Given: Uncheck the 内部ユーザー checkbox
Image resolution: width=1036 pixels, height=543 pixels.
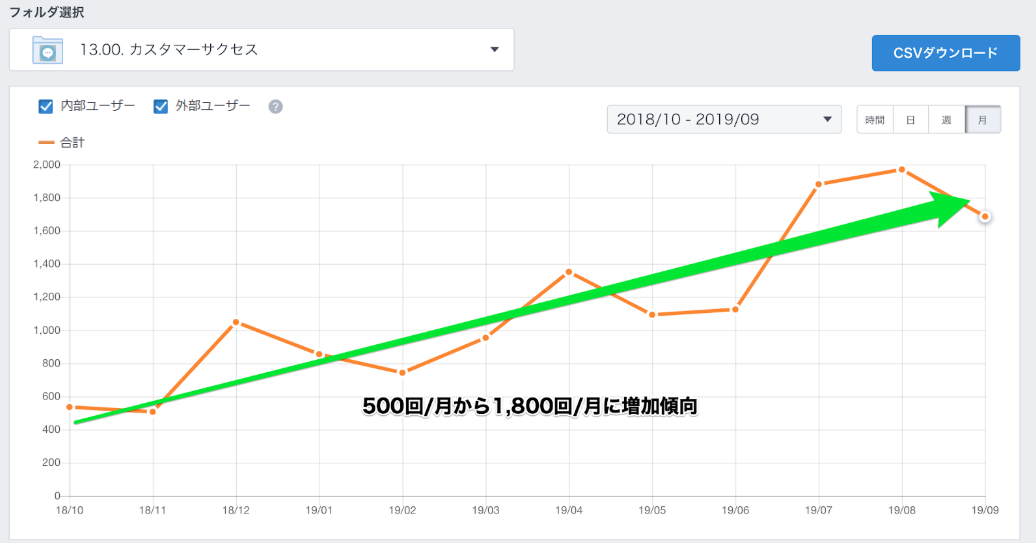Looking at the screenshot, I should (45, 106).
